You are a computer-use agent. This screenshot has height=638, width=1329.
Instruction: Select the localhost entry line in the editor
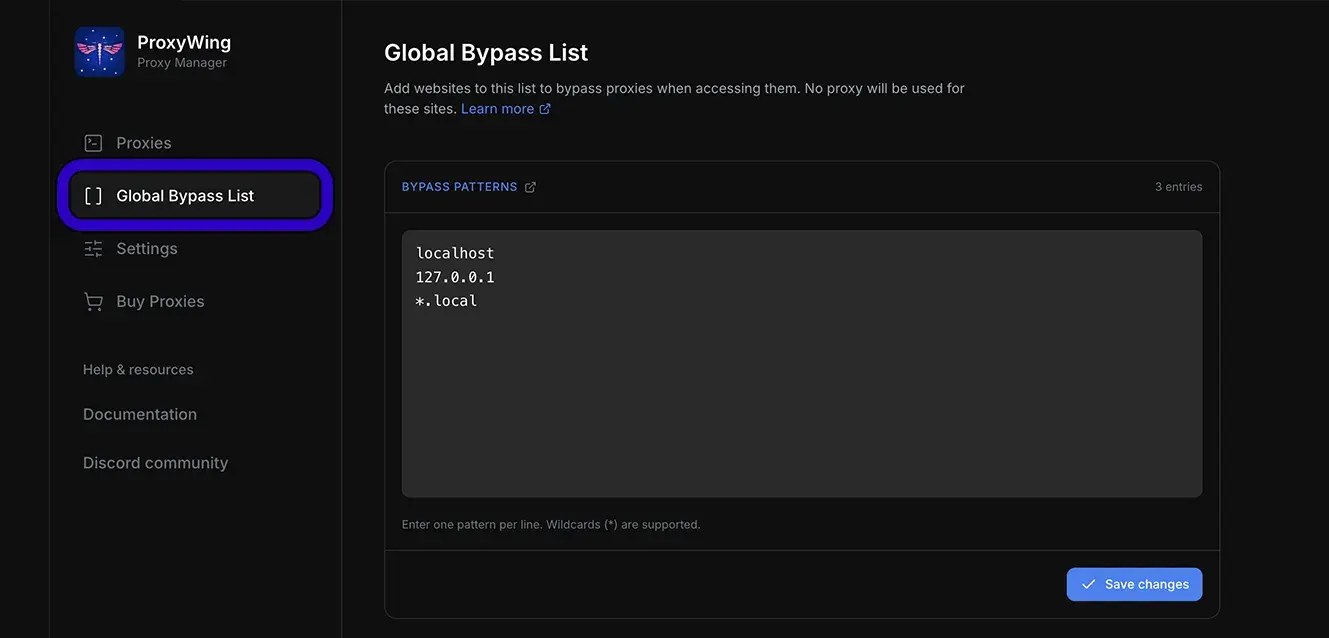tap(455, 251)
